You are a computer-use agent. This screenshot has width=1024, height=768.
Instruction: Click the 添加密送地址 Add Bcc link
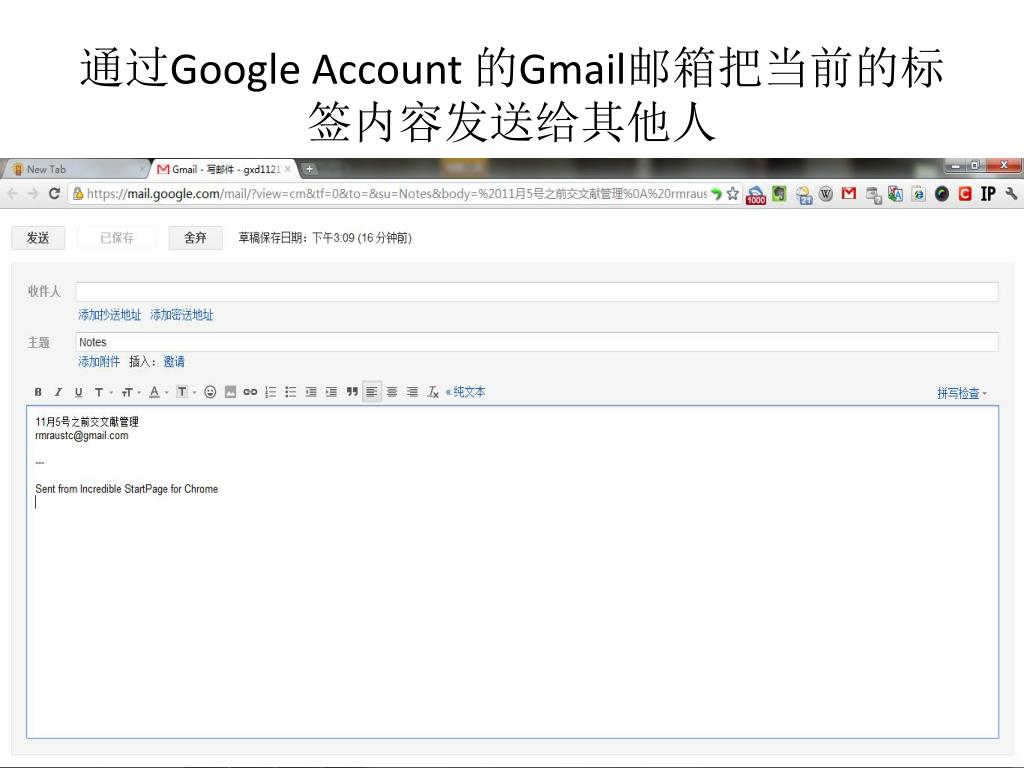(x=182, y=315)
